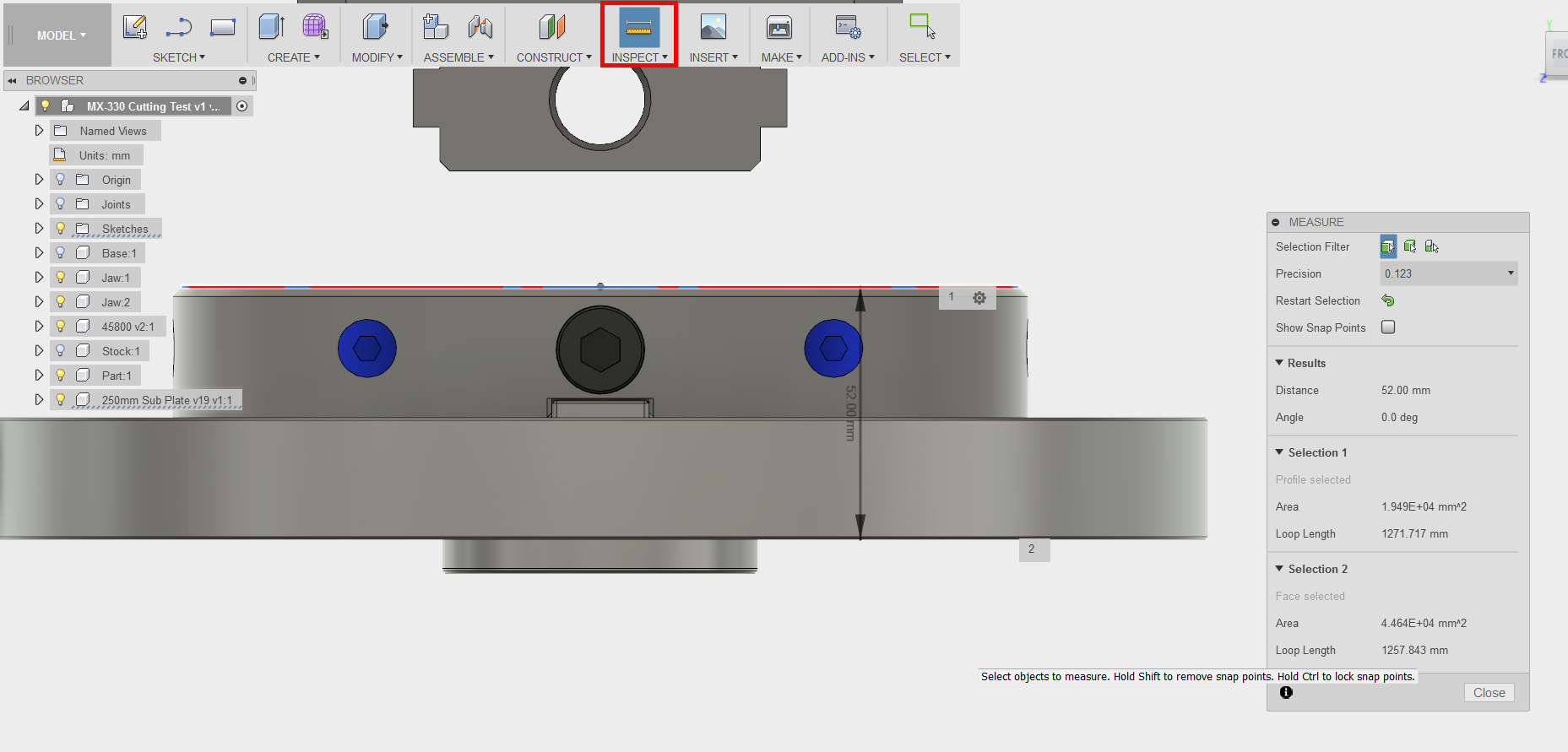Click the Create Form icon

315,27
